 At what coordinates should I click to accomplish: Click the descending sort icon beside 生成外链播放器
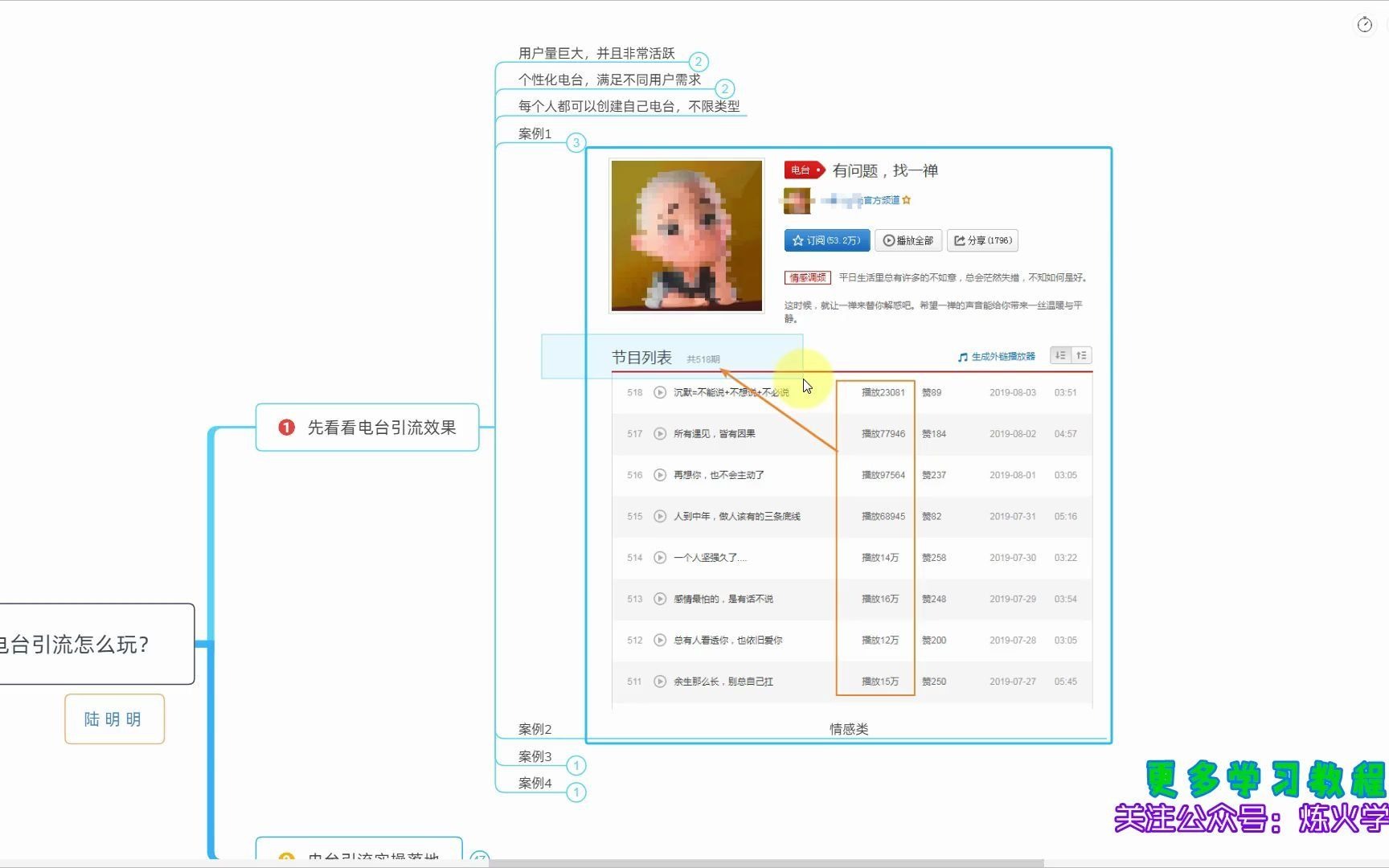pyautogui.click(x=1060, y=355)
